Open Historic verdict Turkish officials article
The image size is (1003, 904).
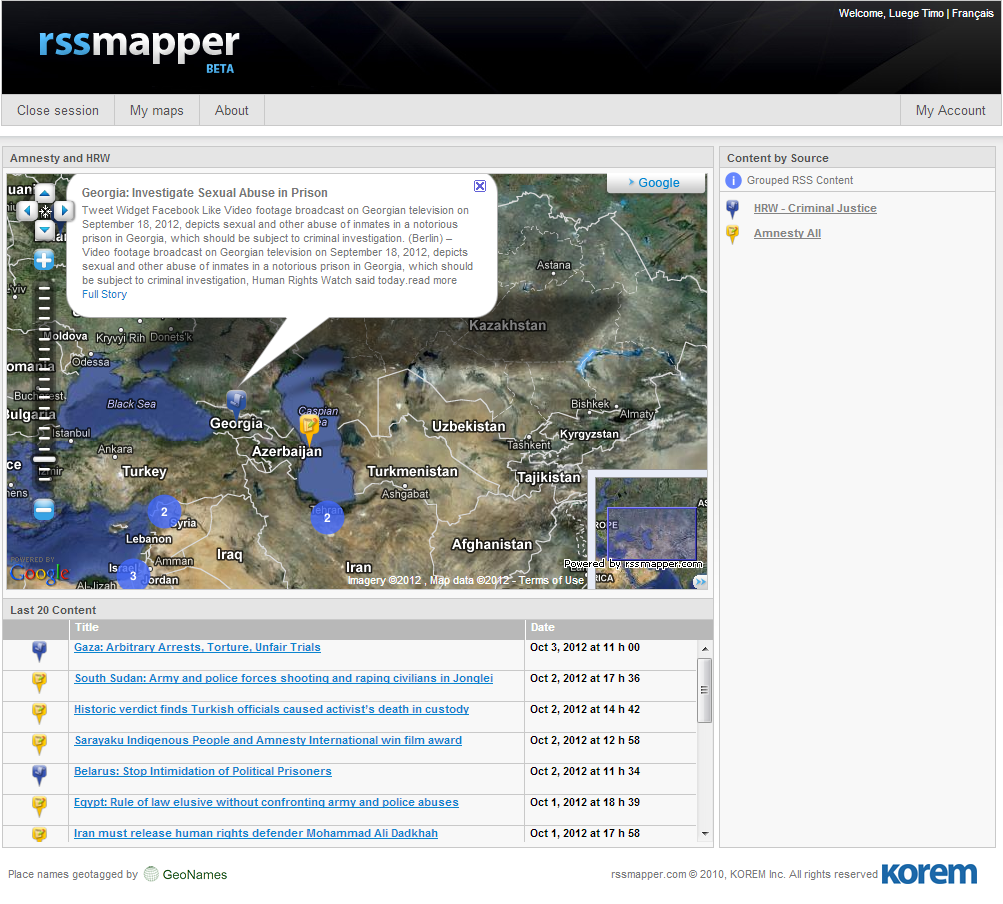pyautogui.click(x=271, y=710)
